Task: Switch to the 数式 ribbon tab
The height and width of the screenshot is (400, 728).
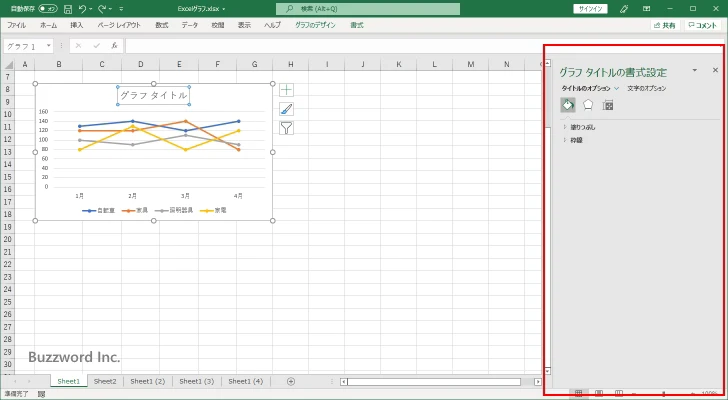Action: (x=162, y=25)
